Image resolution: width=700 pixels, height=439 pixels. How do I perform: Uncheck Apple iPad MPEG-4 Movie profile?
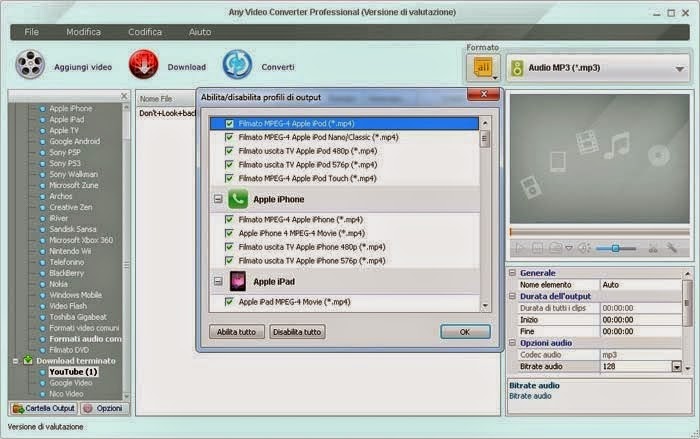click(229, 302)
